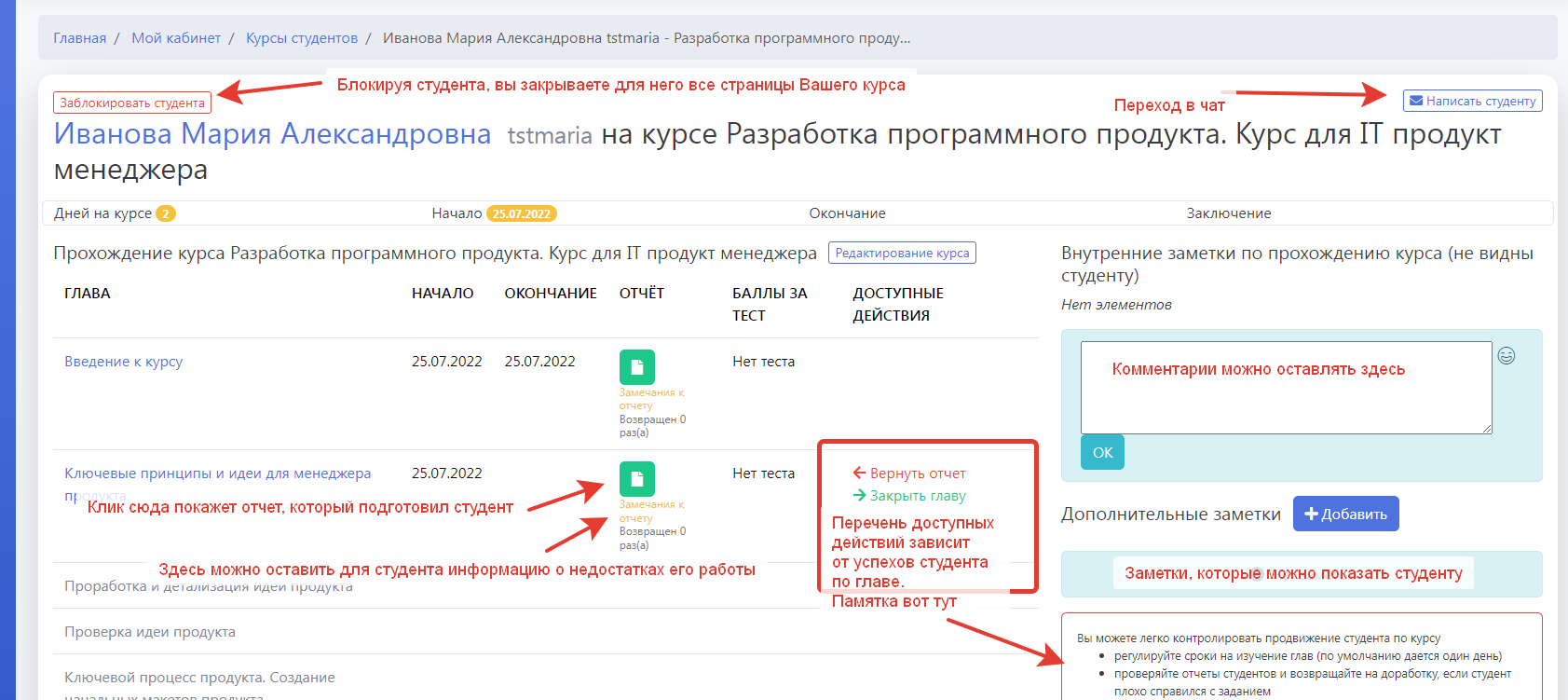Open chapter Ключевые принципы и идеи для менеджера
The image size is (1568, 700).
217,474
